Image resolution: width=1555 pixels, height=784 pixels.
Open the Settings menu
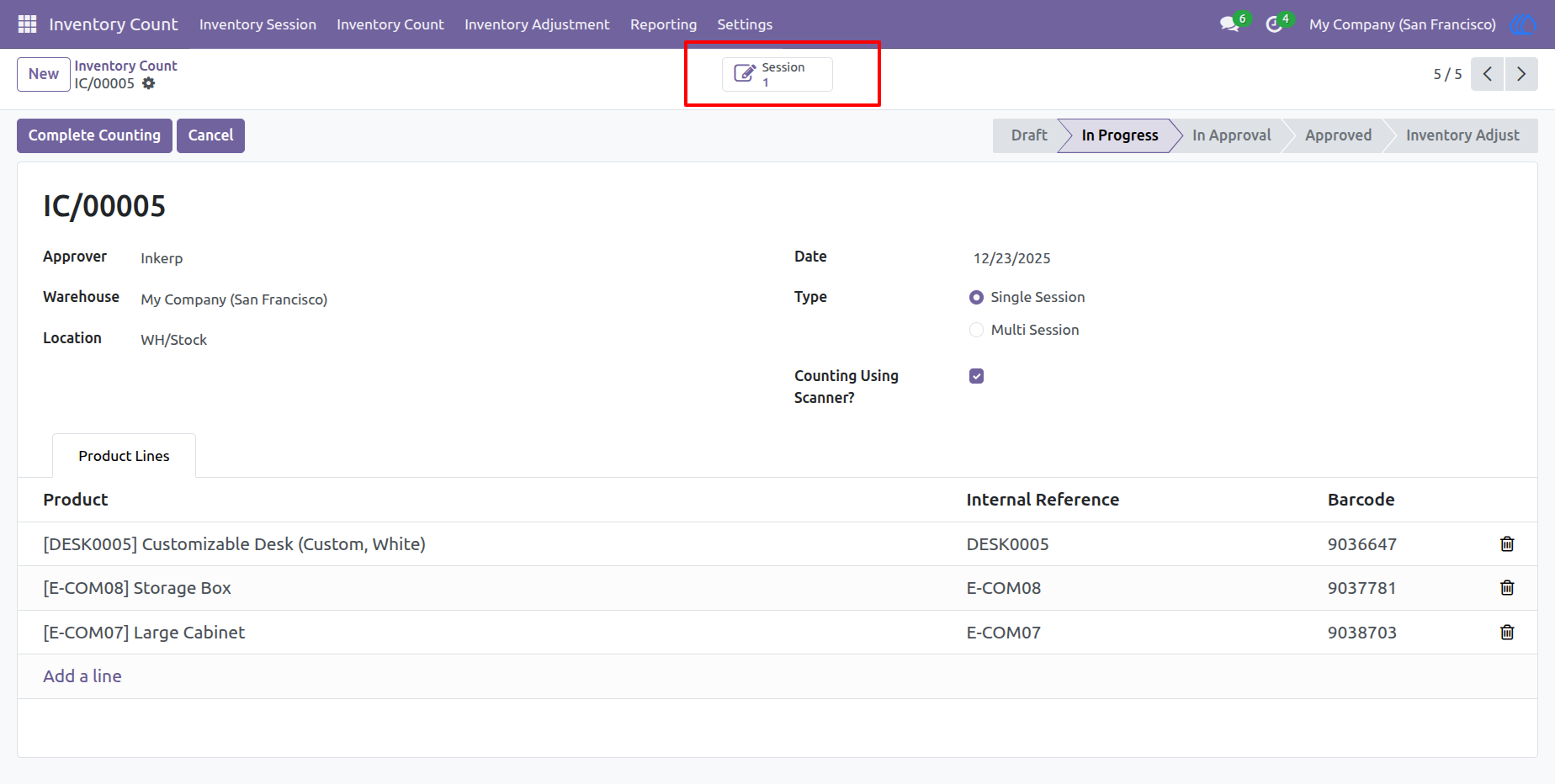745,24
